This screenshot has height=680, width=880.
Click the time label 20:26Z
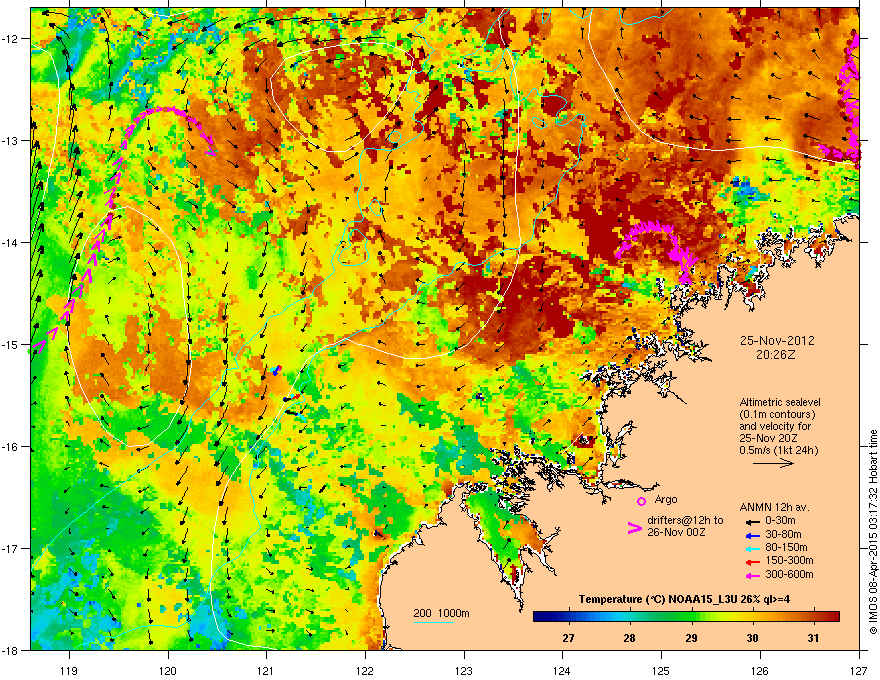pos(777,355)
